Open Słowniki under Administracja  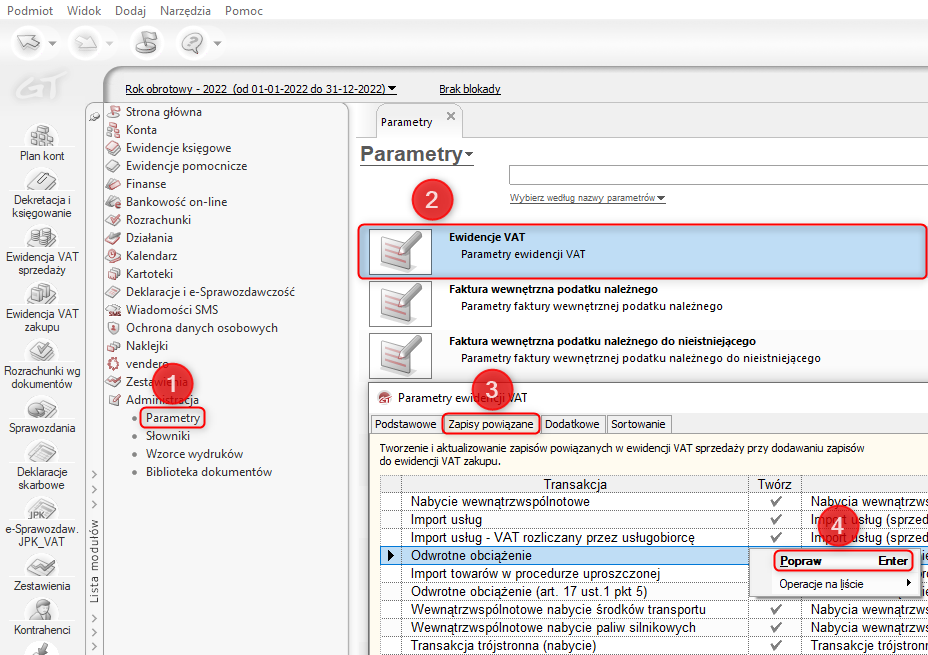pyautogui.click(x=168, y=436)
